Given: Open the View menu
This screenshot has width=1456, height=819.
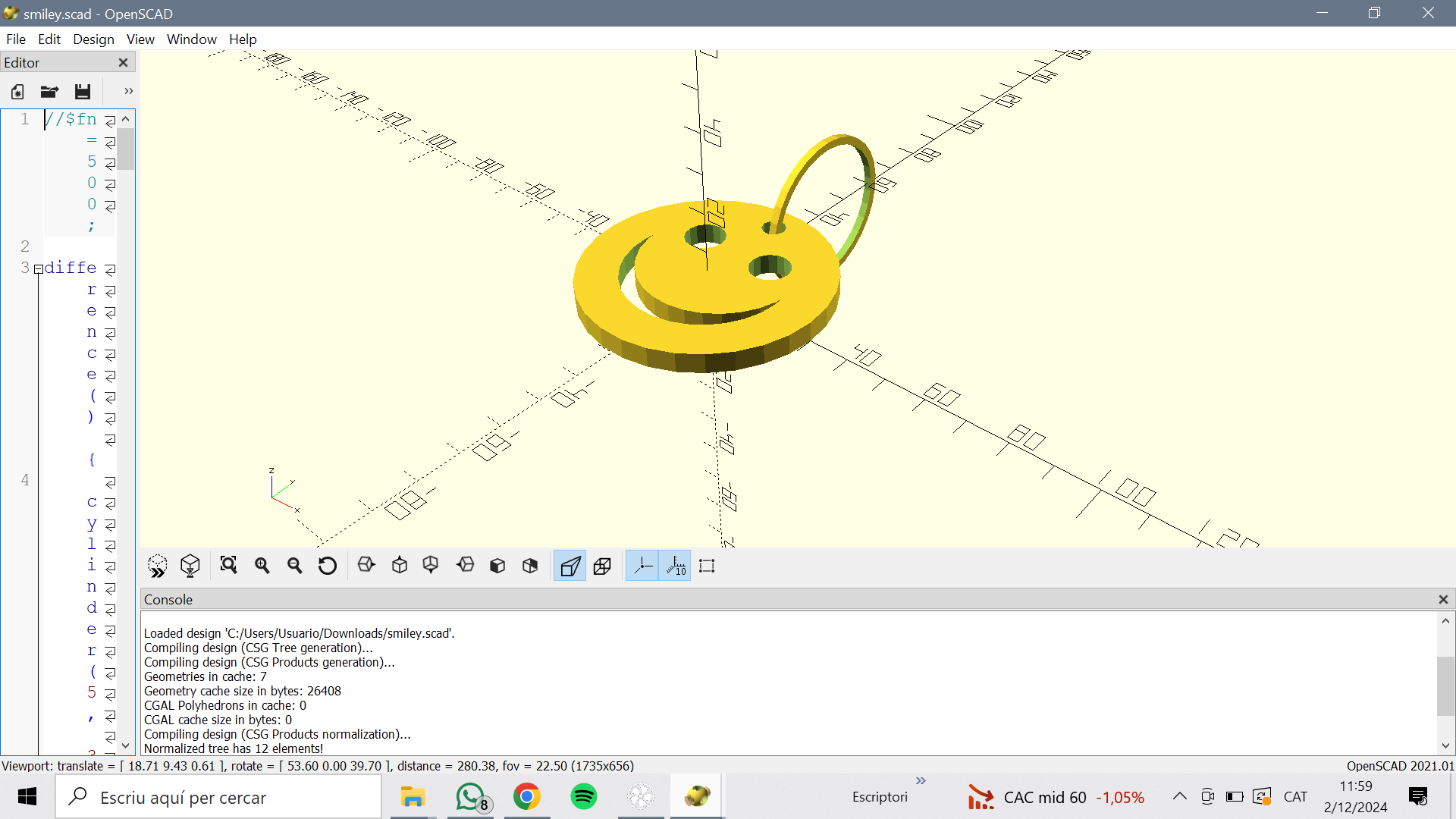Looking at the screenshot, I should point(140,39).
